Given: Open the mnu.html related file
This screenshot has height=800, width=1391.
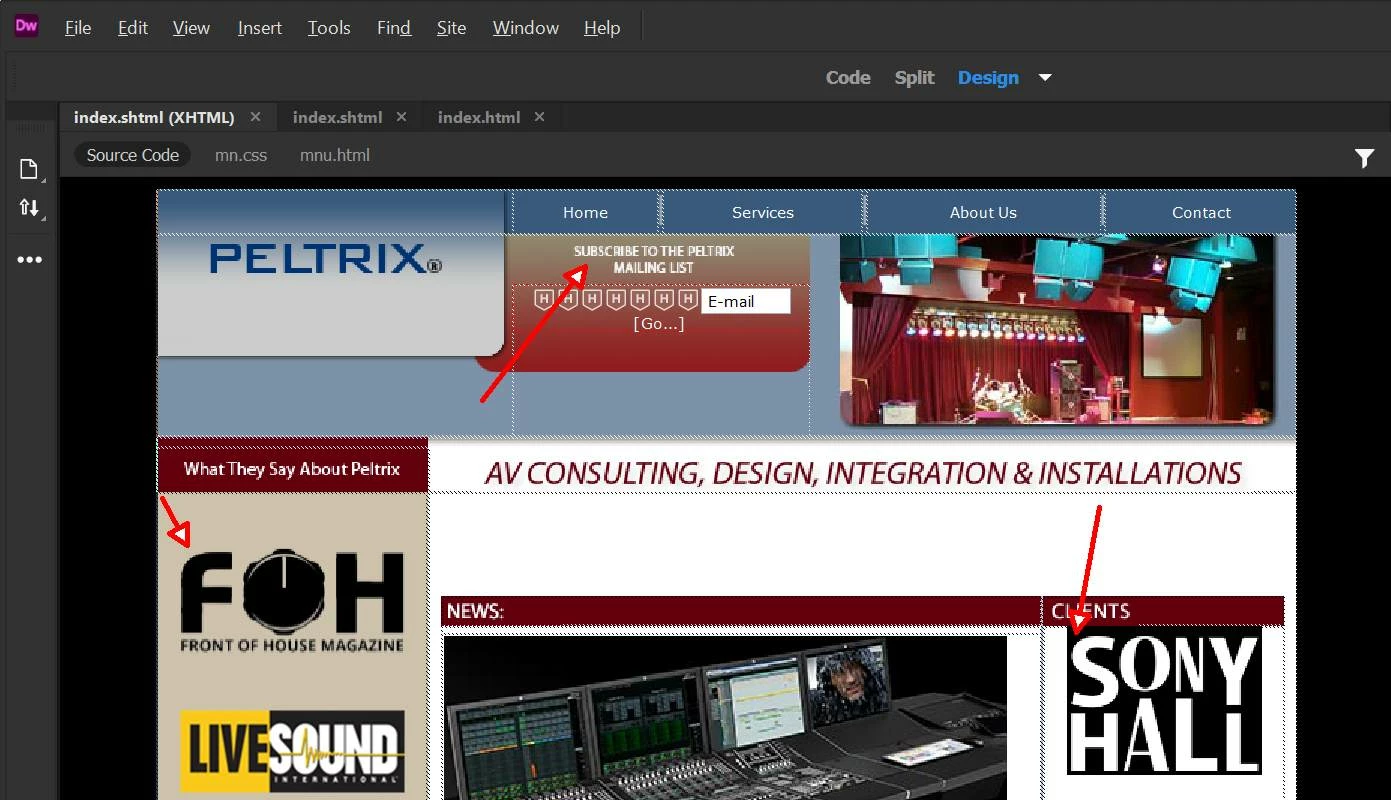Looking at the screenshot, I should point(335,155).
